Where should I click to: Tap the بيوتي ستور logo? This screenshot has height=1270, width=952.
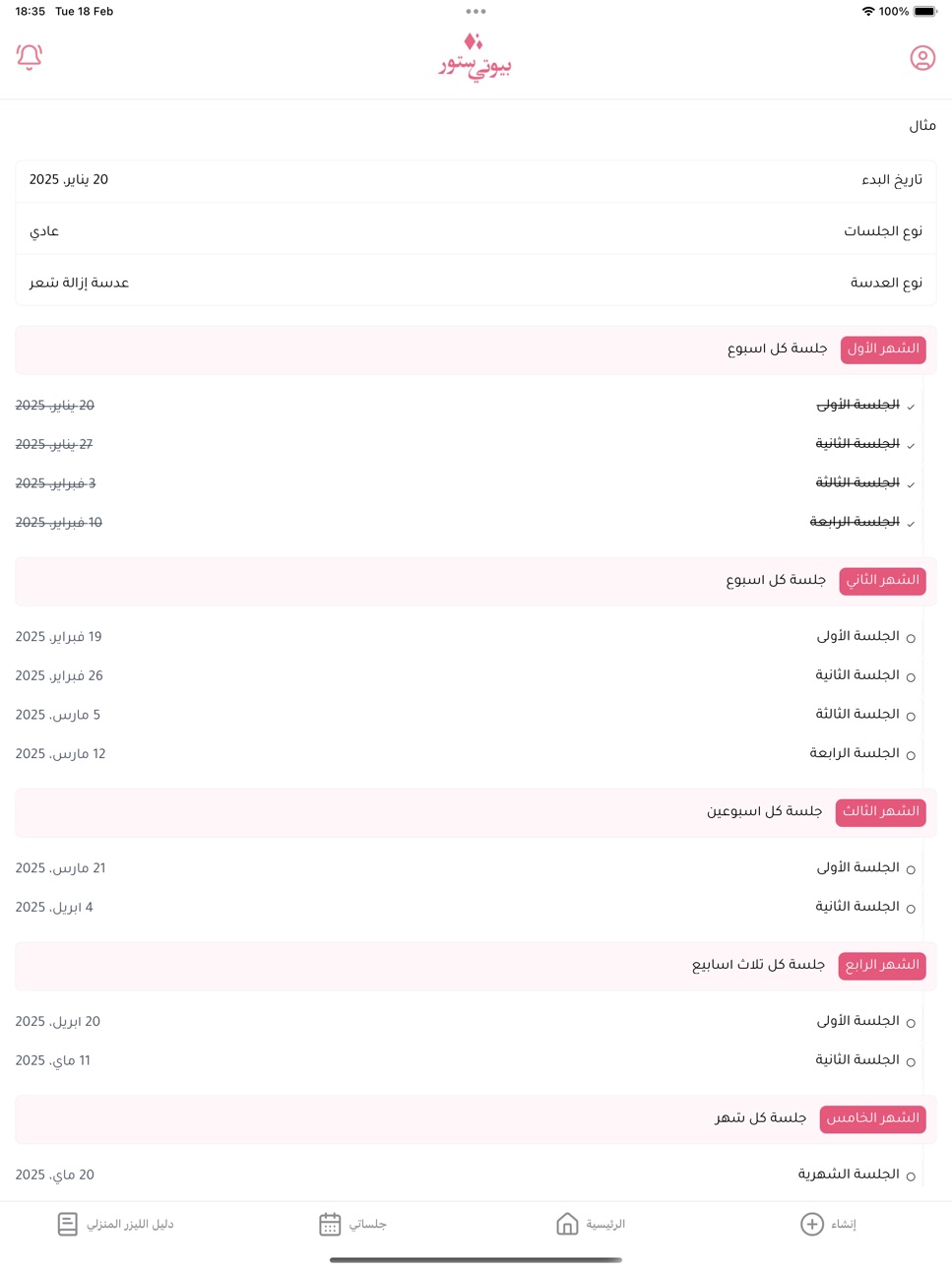tap(476, 57)
